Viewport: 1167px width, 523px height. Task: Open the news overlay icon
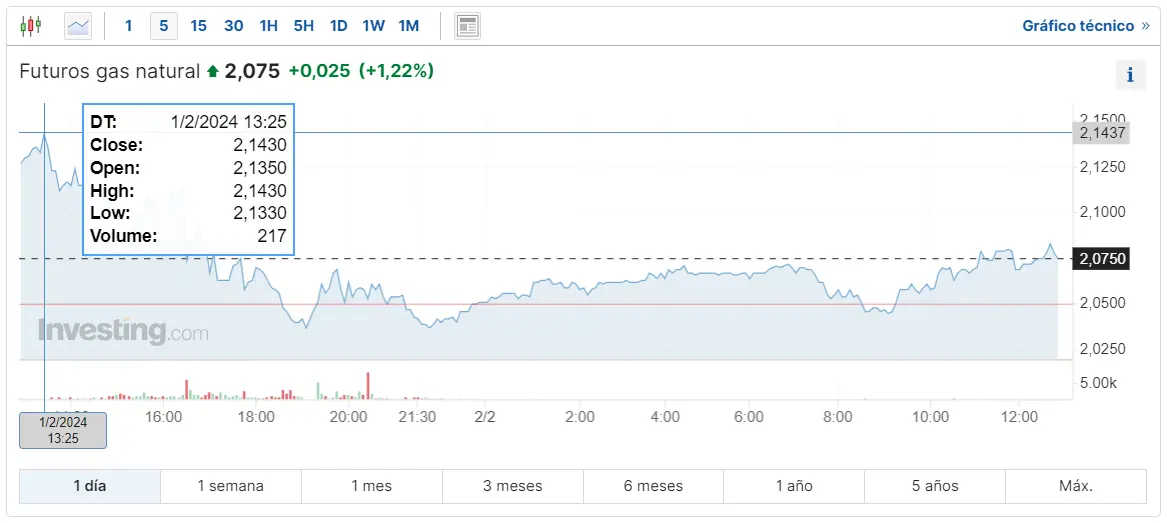pos(467,26)
